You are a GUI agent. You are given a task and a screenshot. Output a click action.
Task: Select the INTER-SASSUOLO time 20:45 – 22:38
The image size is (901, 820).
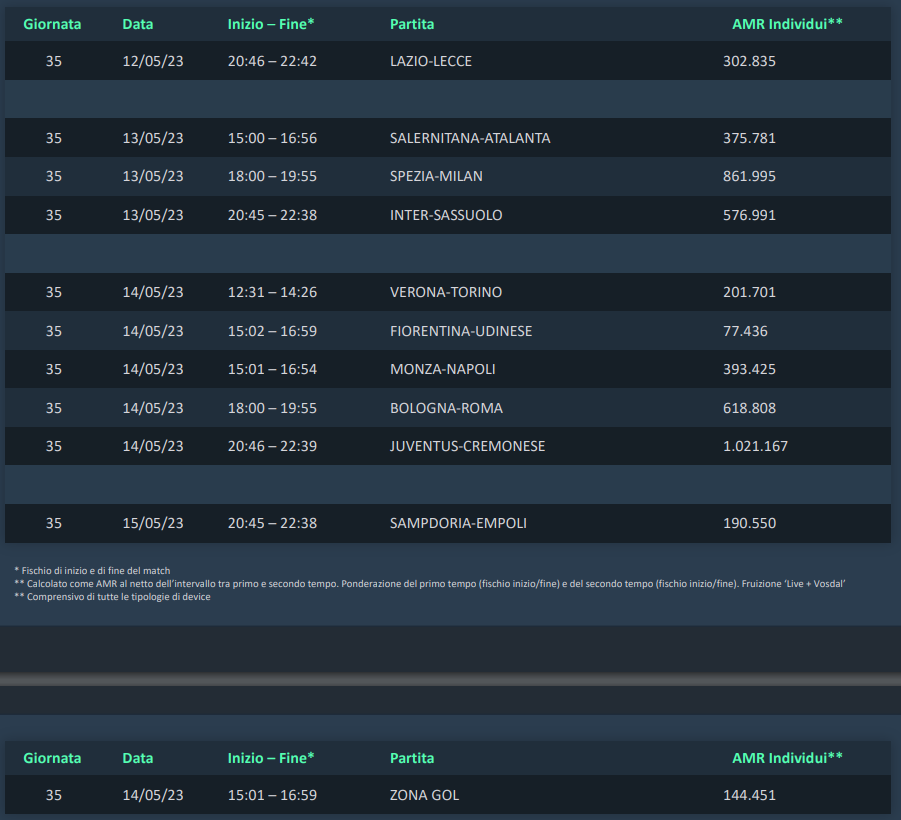coord(272,215)
